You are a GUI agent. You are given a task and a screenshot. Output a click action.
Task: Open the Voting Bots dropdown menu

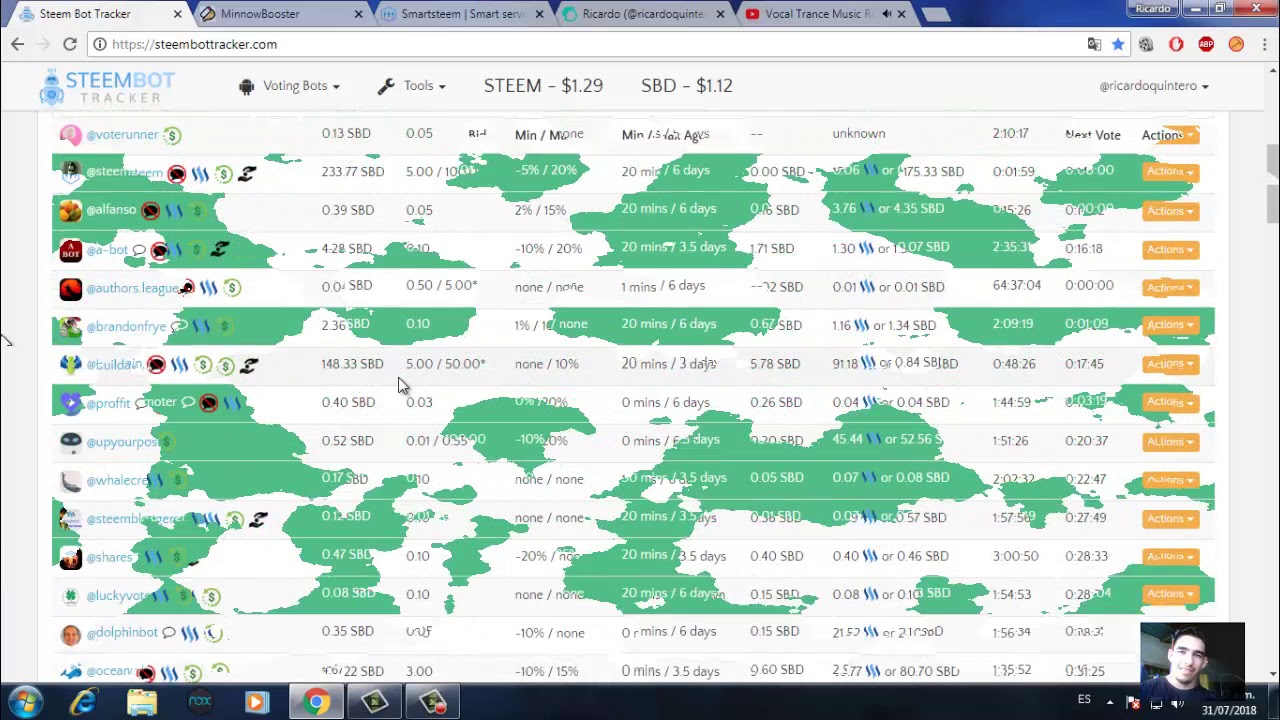click(289, 86)
